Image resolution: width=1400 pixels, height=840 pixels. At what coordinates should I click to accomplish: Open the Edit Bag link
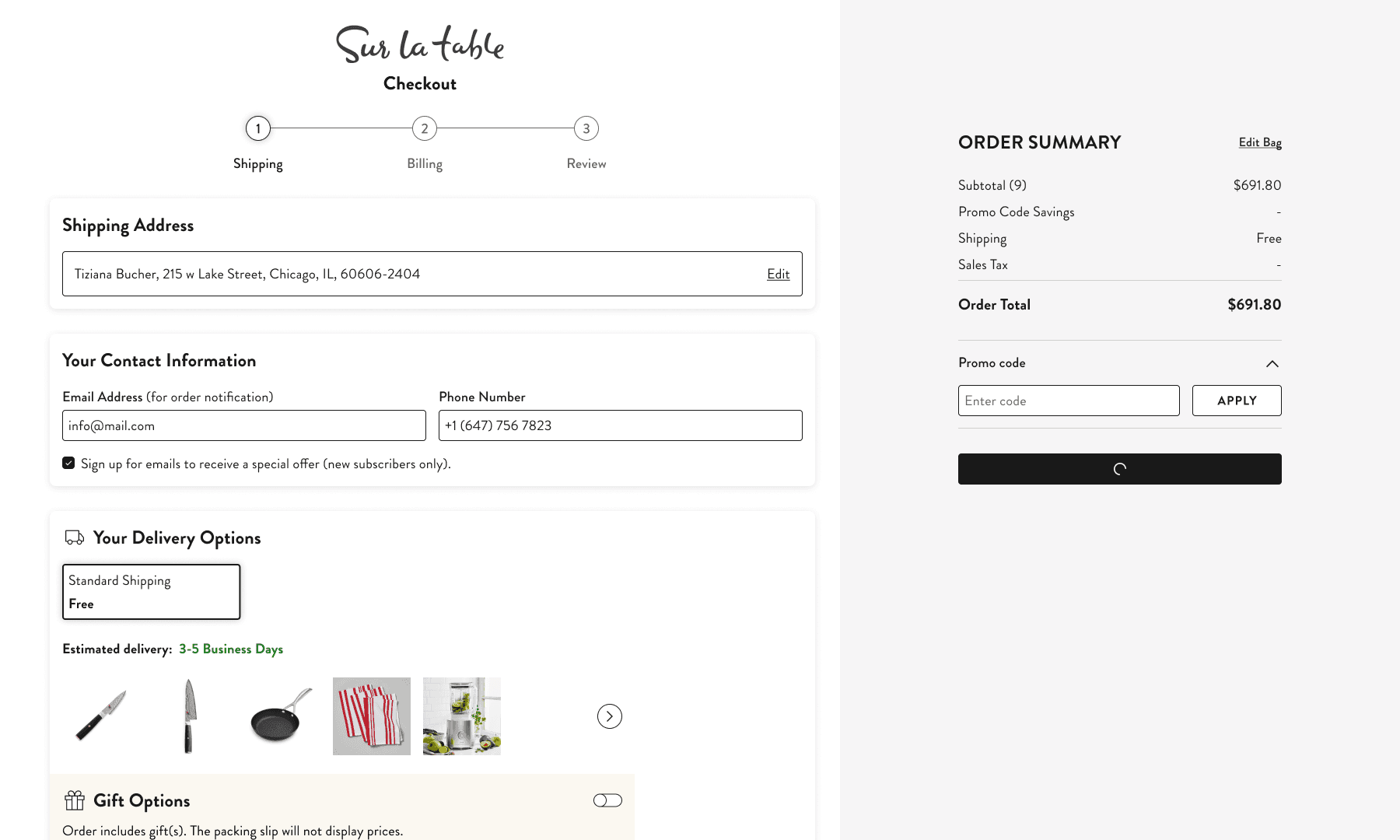pyautogui.click(x=1260, y=142)
